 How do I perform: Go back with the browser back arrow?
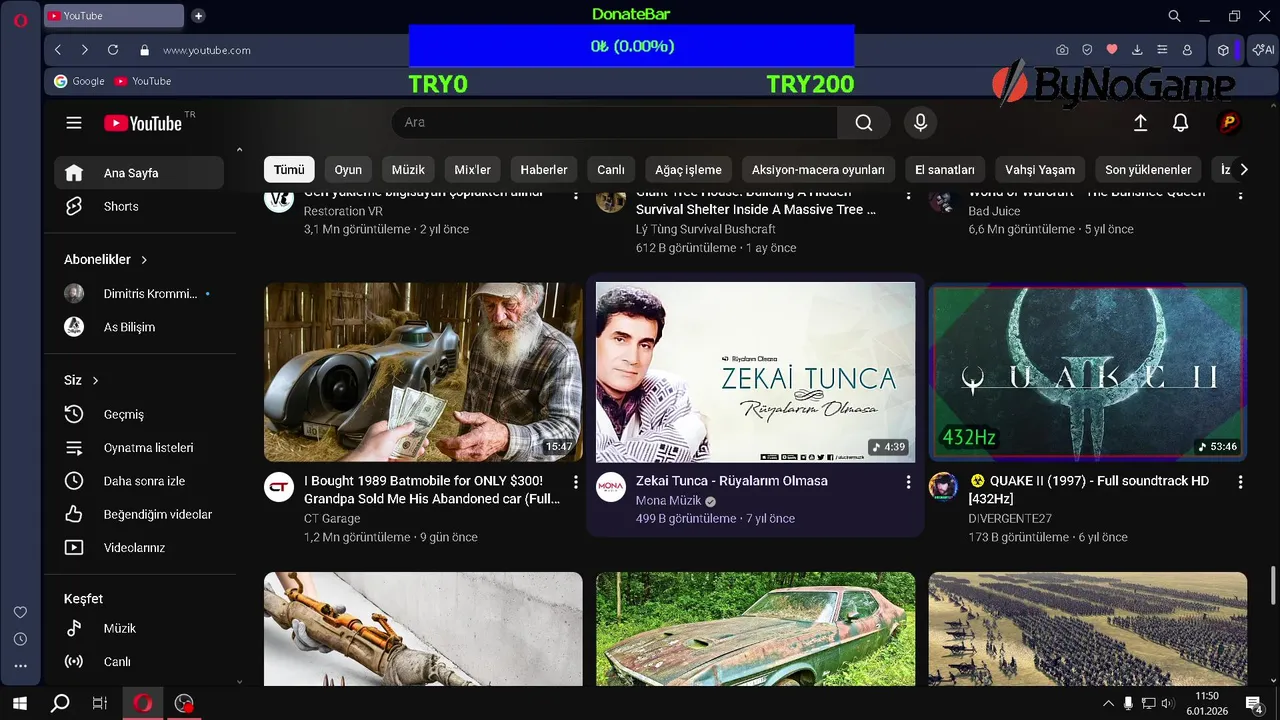(58, 50)
